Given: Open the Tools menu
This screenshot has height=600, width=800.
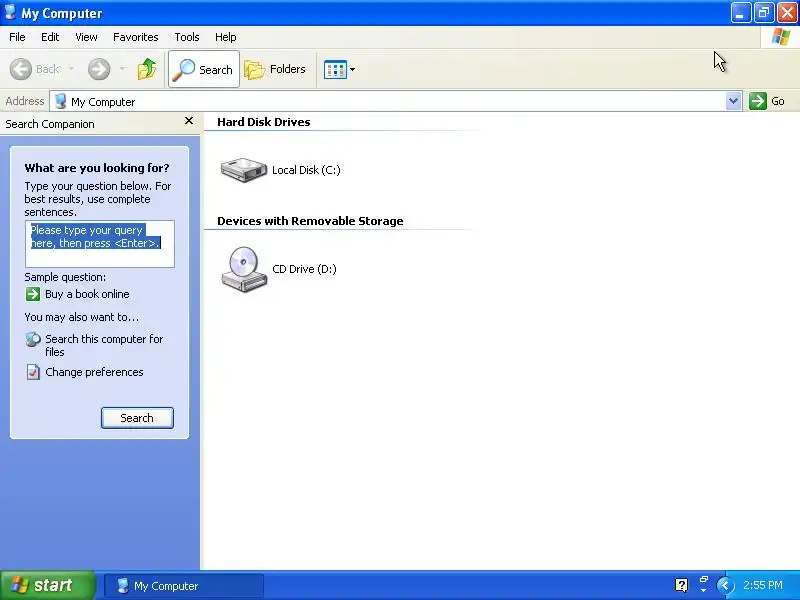Looking at the screenshot, I should (x=187, y=37).
